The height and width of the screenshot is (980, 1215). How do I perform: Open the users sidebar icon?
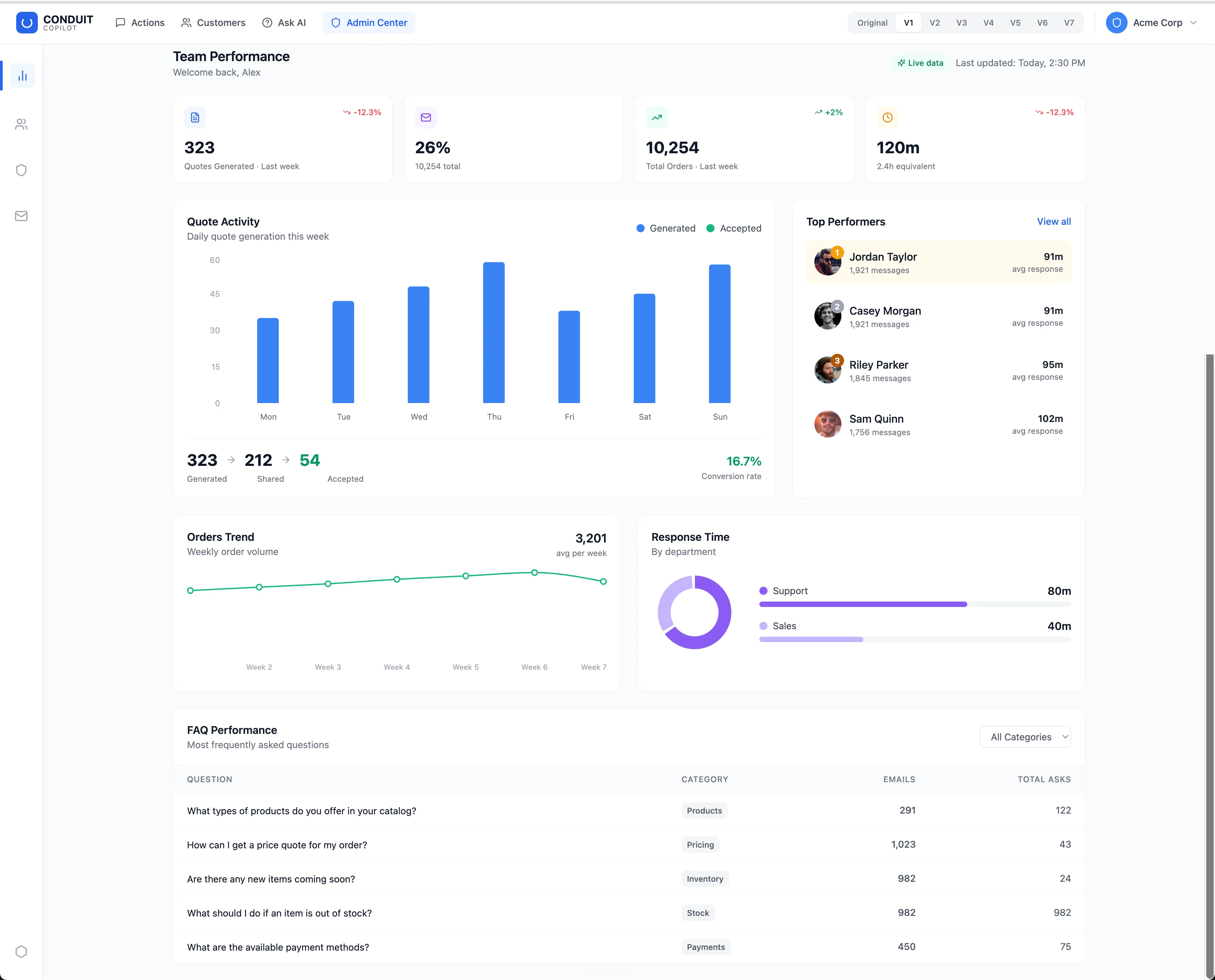(x=22, y=124)
